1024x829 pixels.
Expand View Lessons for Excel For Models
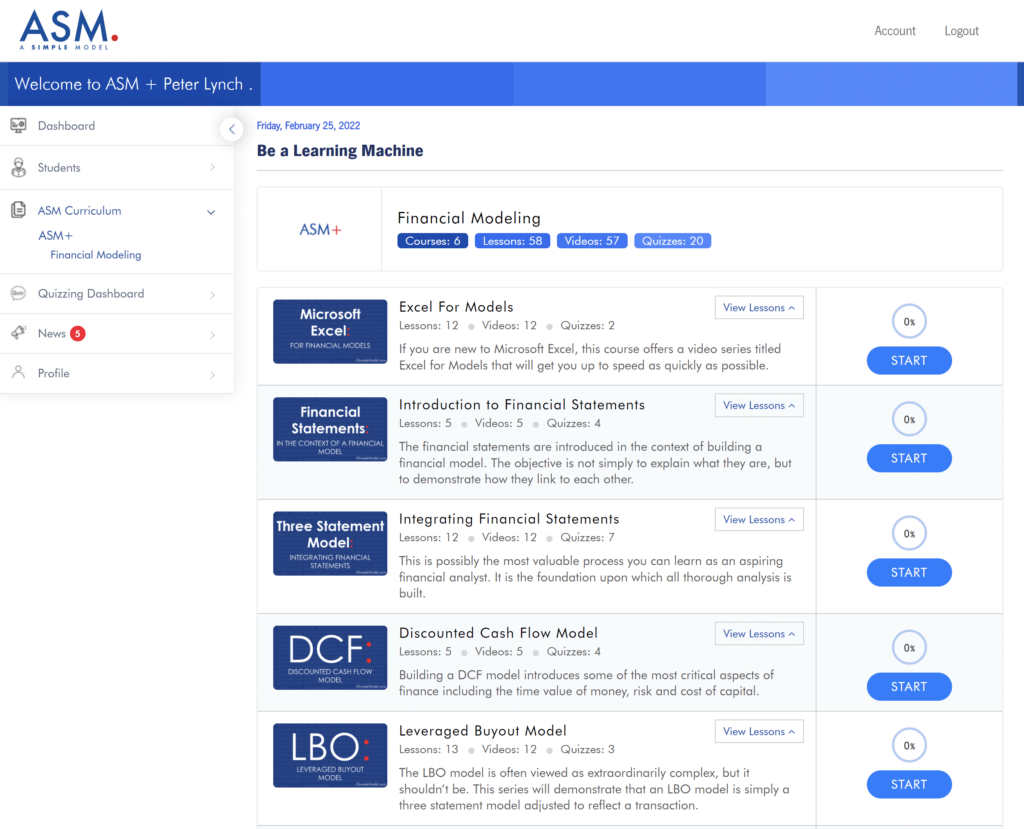click(x=758, y=308)
